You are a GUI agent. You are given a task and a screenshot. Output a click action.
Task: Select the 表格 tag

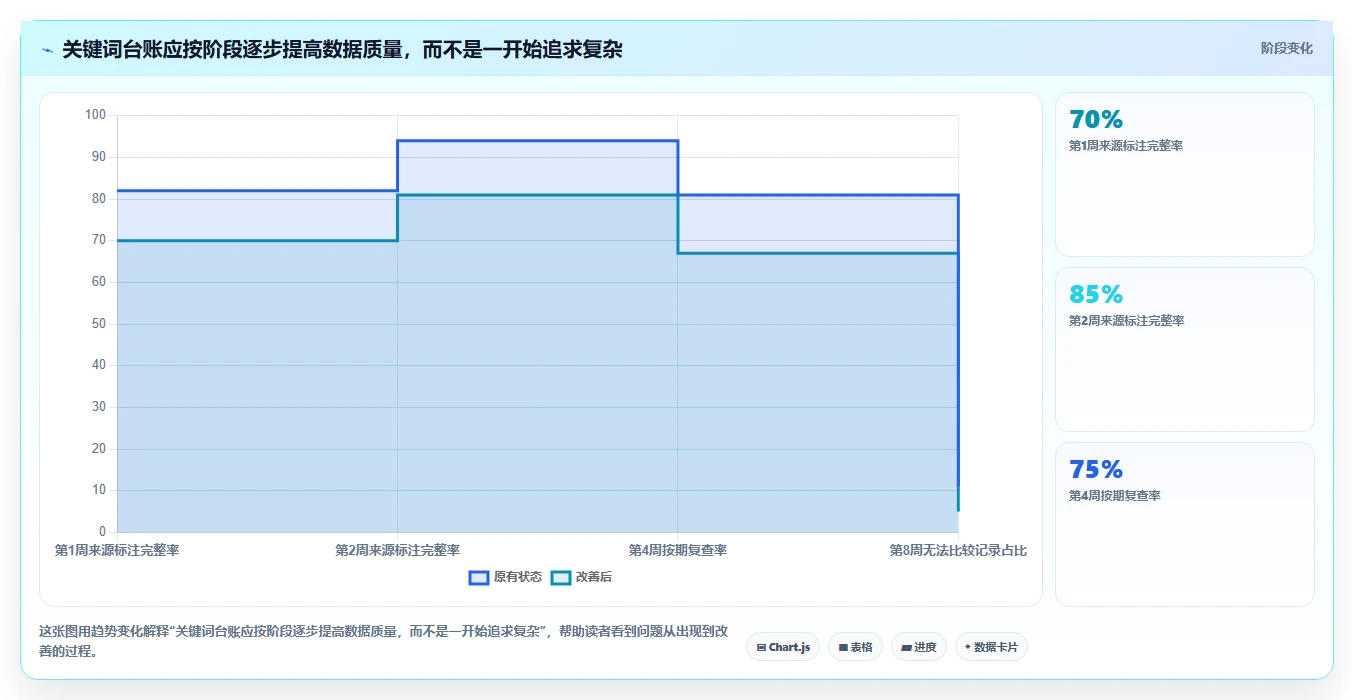click(855, 647)
